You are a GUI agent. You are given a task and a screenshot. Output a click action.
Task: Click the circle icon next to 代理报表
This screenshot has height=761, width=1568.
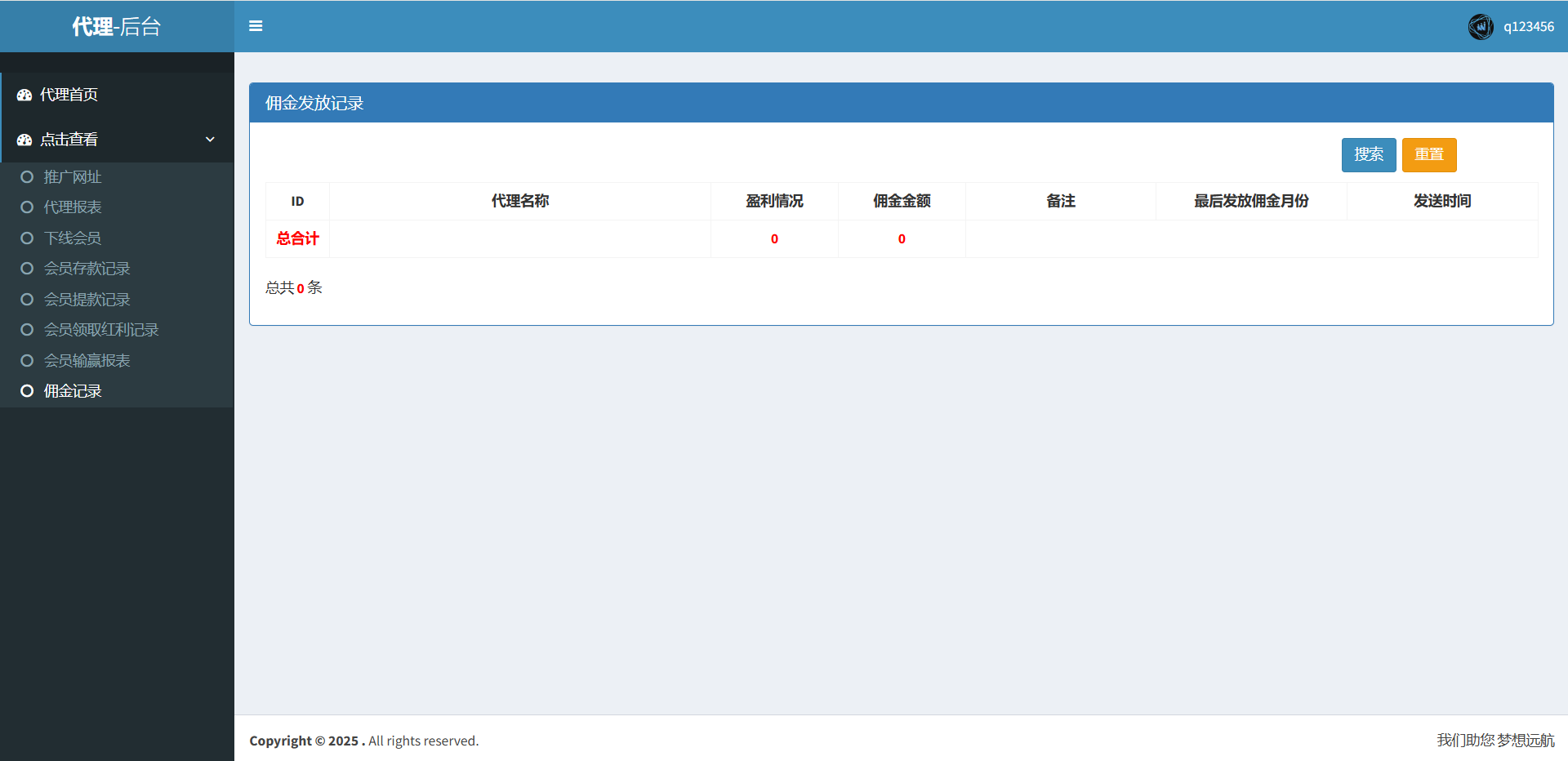27,207
